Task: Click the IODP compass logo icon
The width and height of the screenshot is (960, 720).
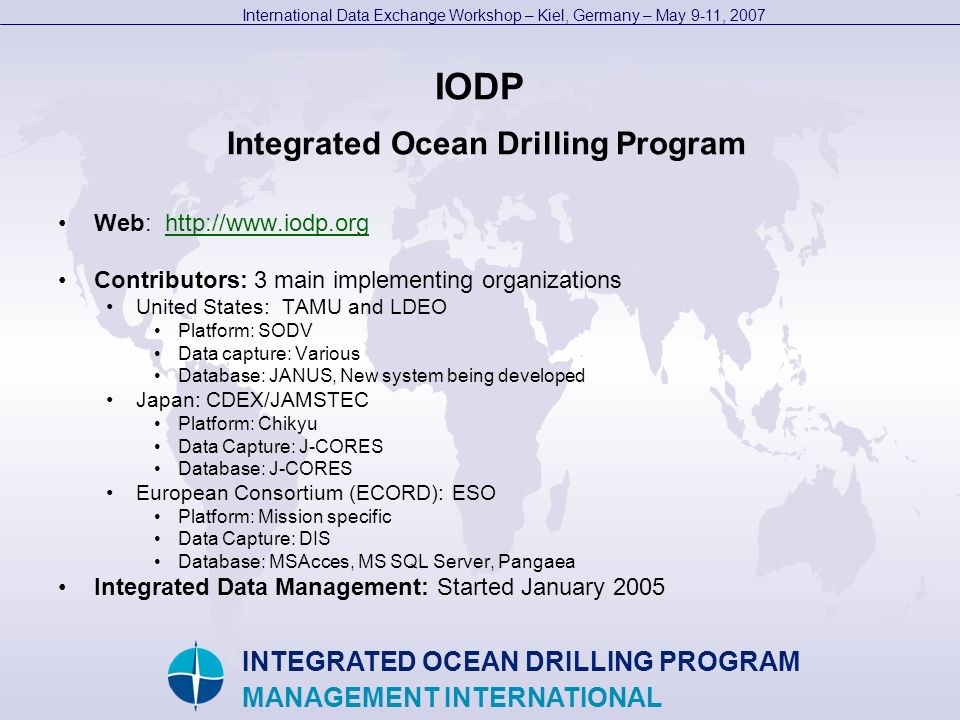Action: pos(196,676)
